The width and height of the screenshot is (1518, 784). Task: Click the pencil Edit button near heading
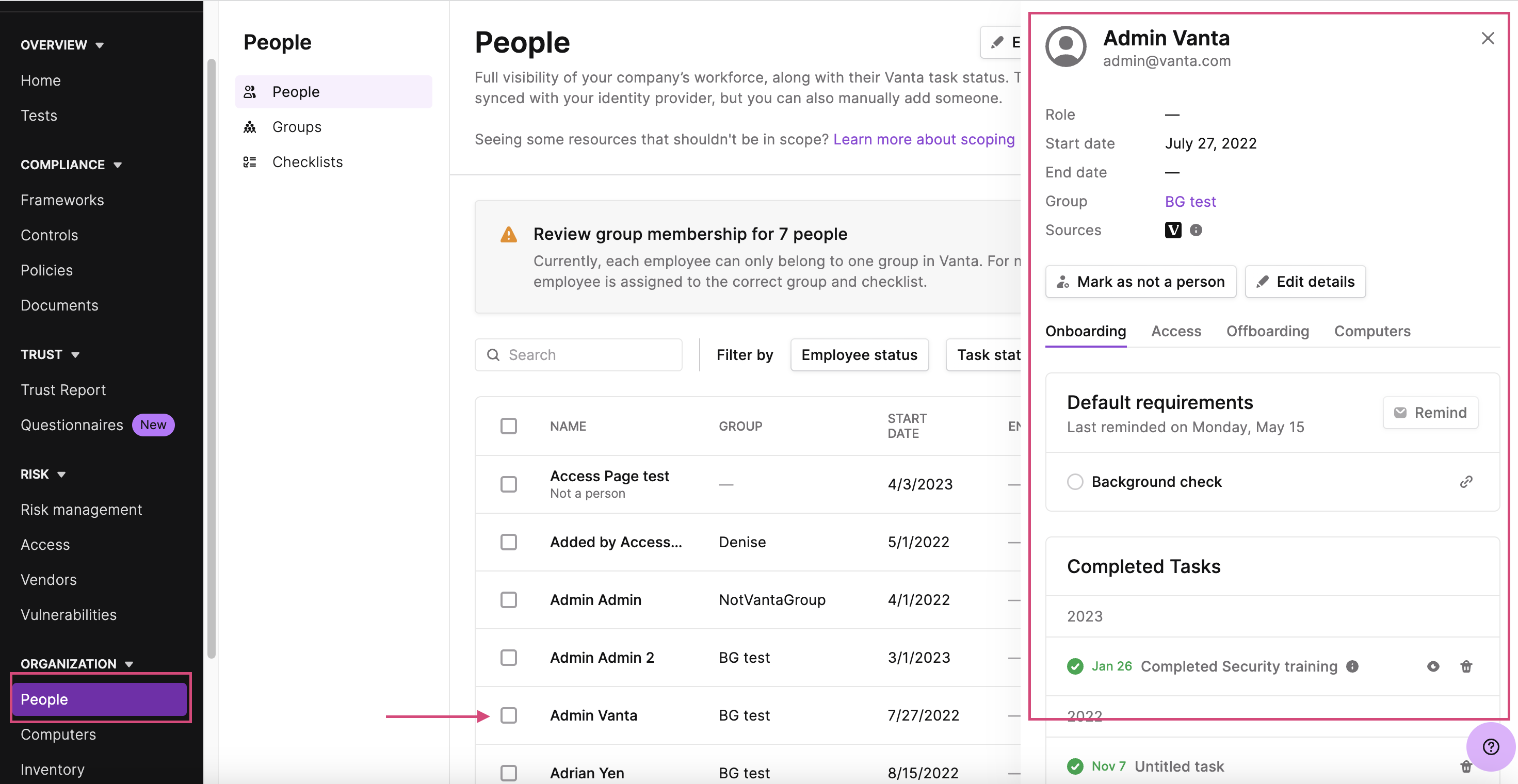1000,42
